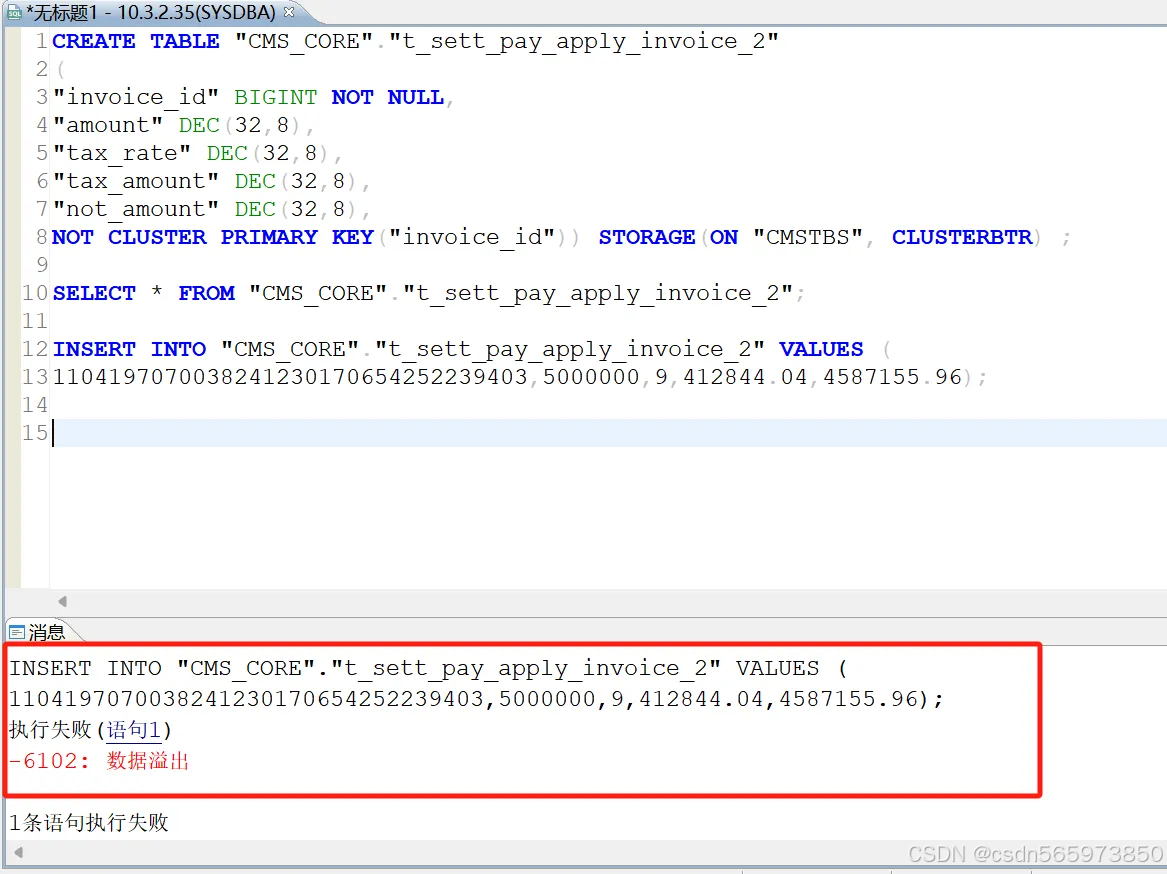Click the "amount" column name on line 4
Screen dimensions: 1167x874
point(108,125)
